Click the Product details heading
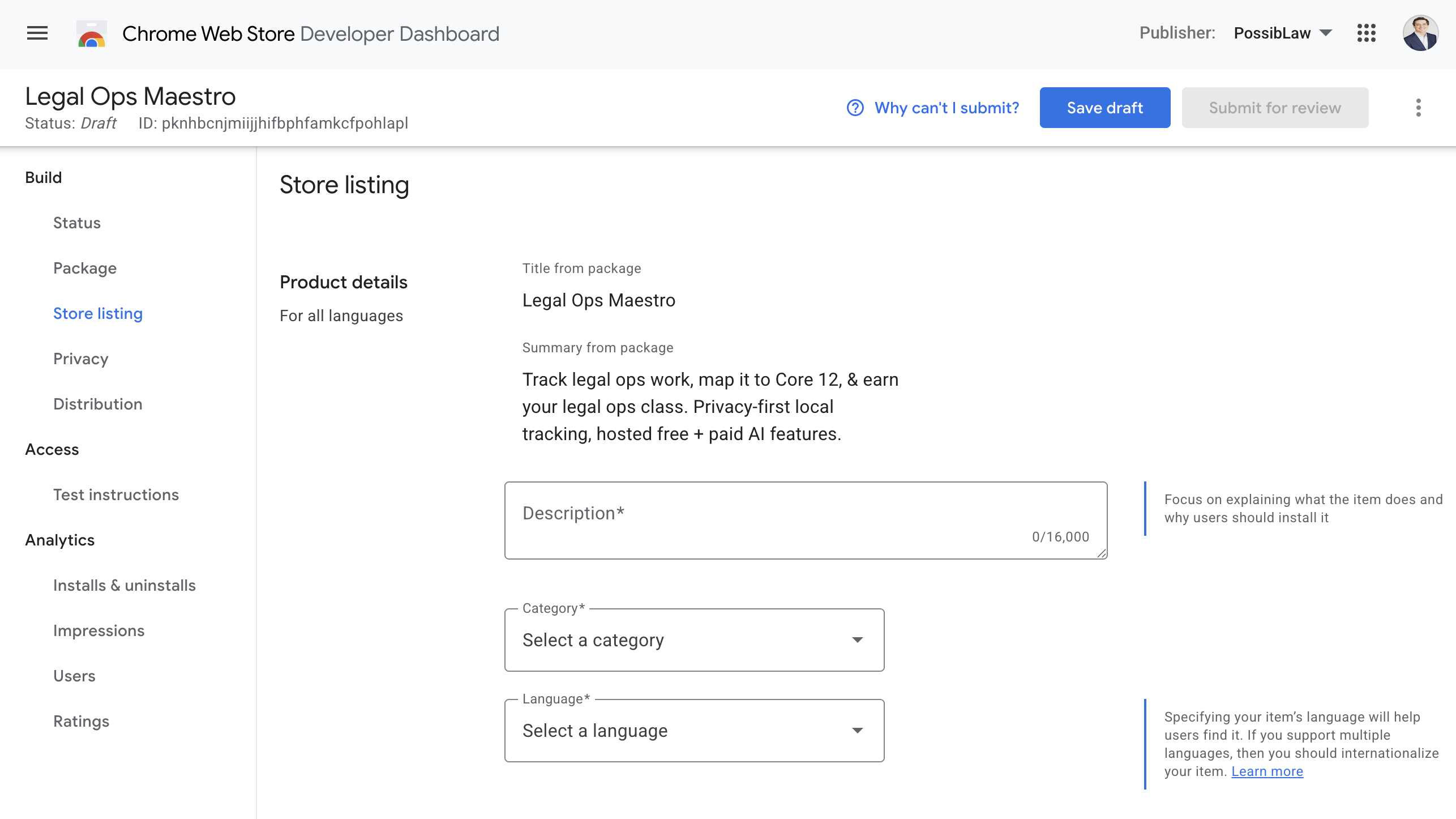 pos(344,282)
